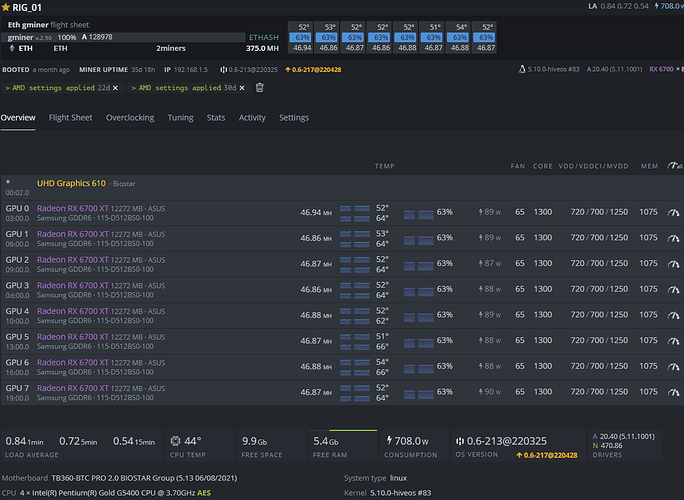Viewport: 684px width, 500px height.
Task: Click the gminer 100% progress bar
Action: [123, 38]
